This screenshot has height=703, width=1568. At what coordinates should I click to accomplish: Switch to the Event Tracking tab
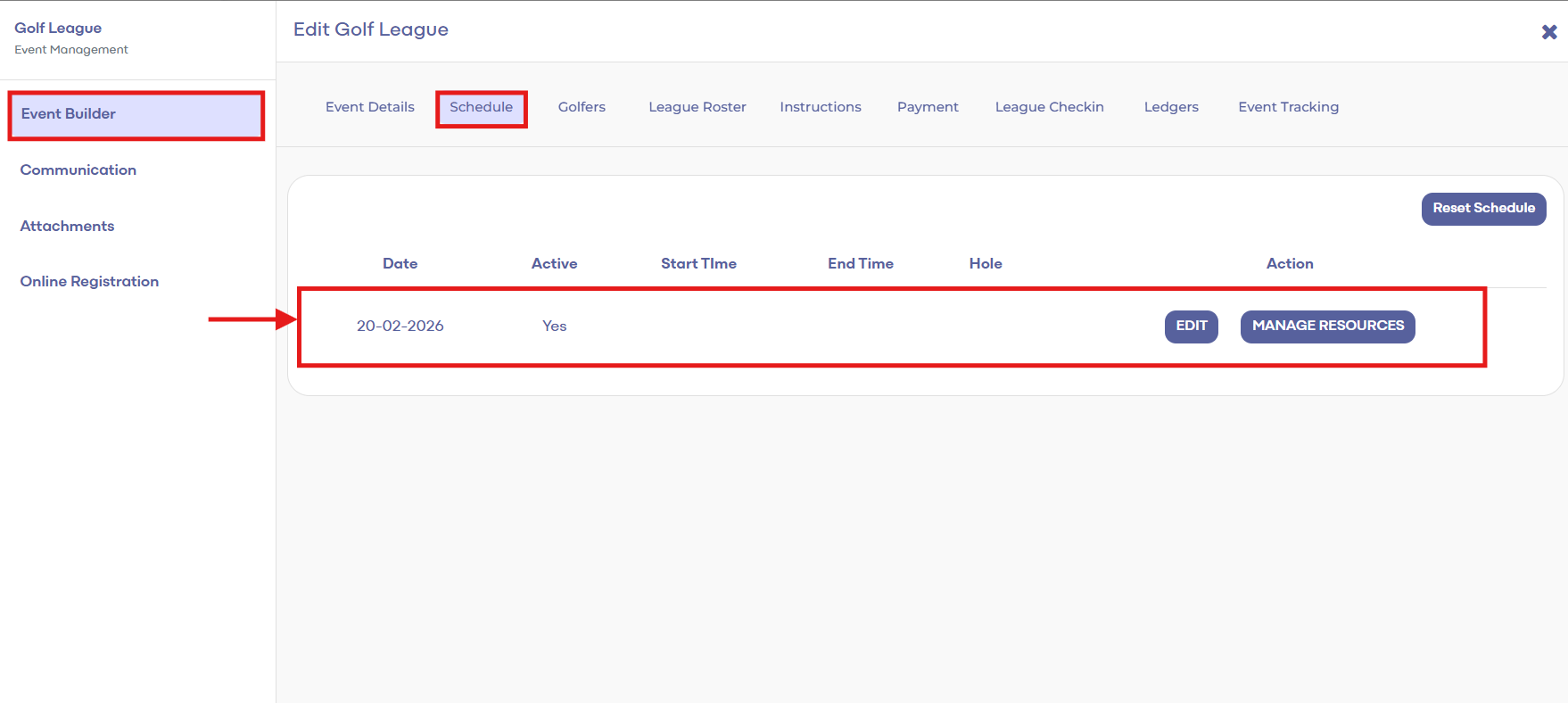(x=1288, y=107)
